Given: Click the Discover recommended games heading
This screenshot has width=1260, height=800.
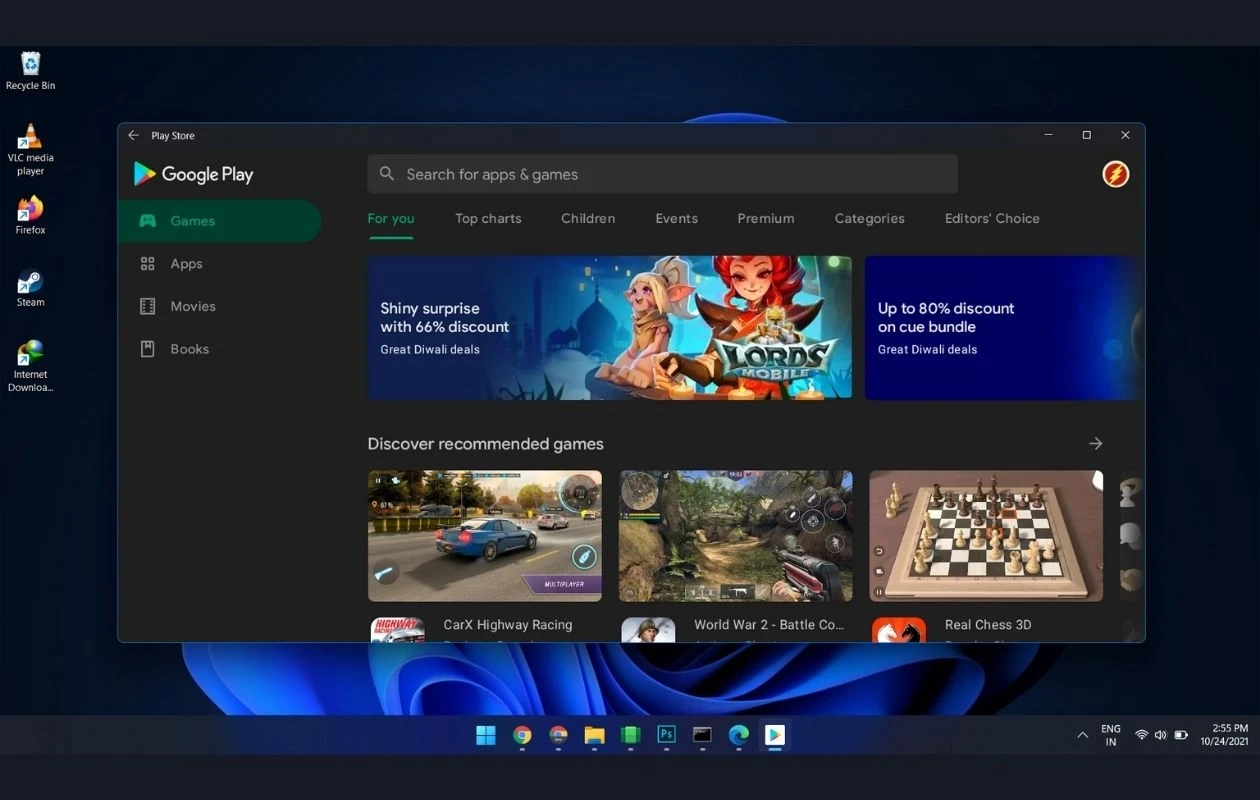Looking at the screenshot, I should click(486, 444).
